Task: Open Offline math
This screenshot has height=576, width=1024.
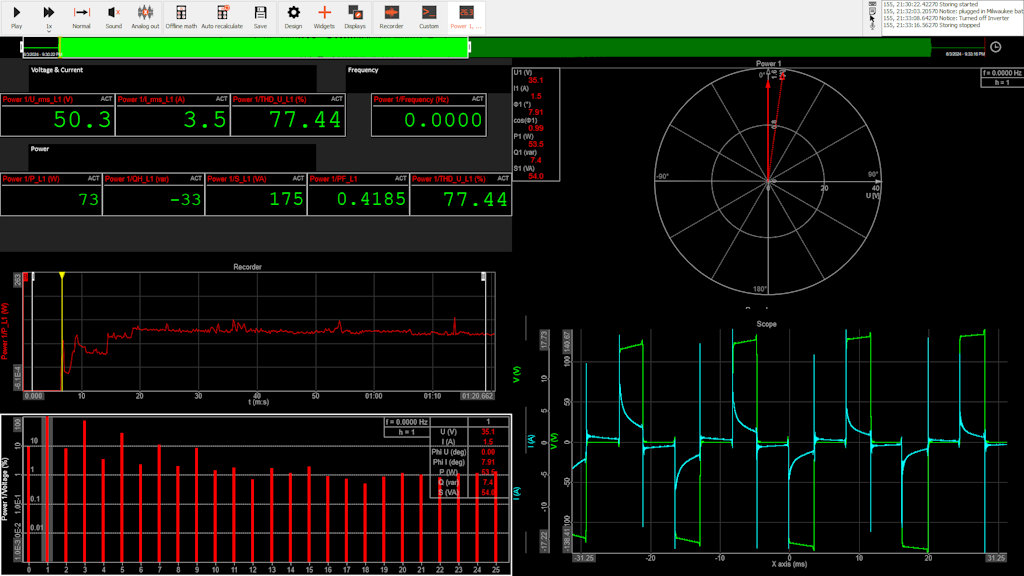Action: (x=181, y=17)
